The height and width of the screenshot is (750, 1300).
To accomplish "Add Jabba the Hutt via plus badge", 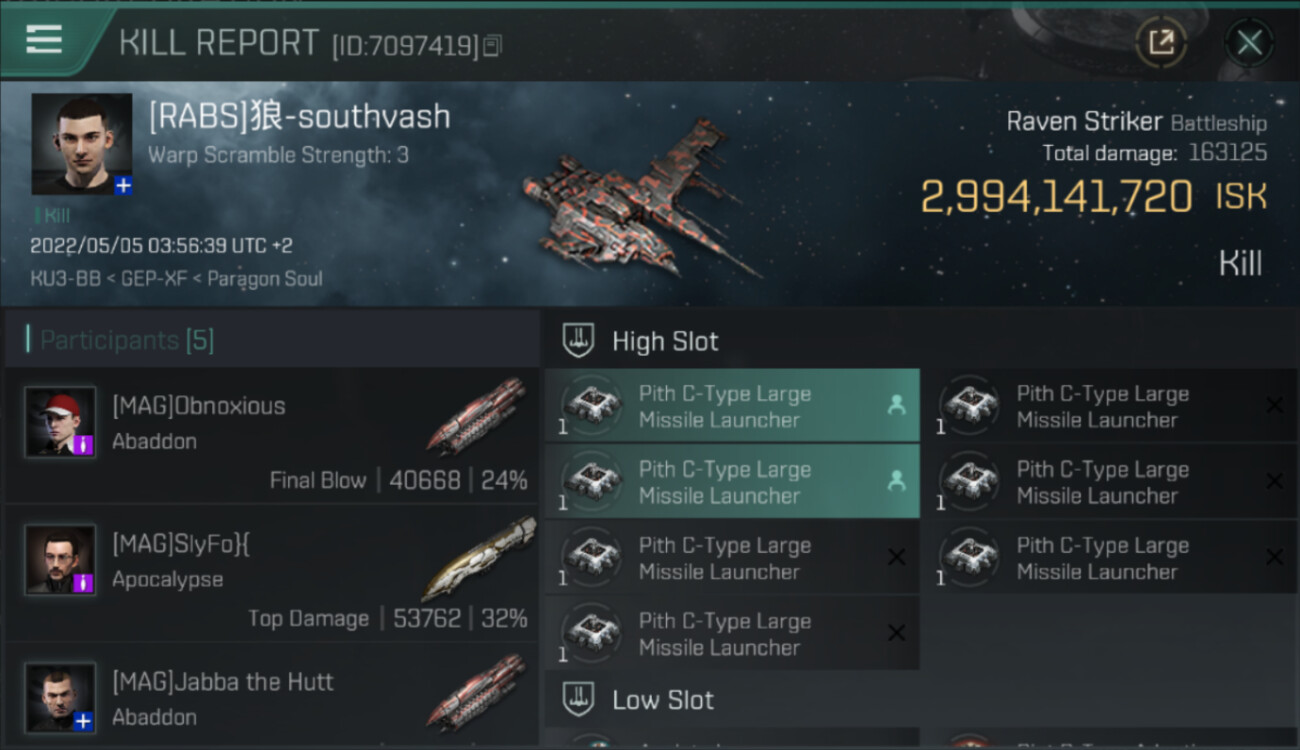I will [84, 720].
